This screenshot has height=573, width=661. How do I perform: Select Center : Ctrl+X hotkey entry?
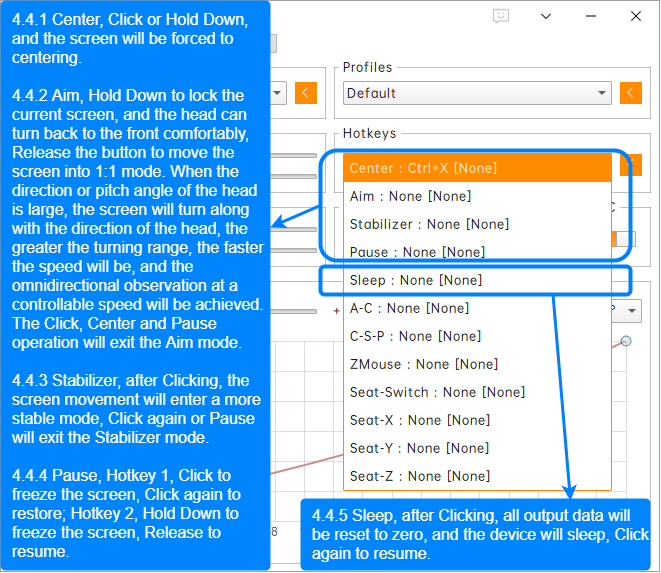476,168
